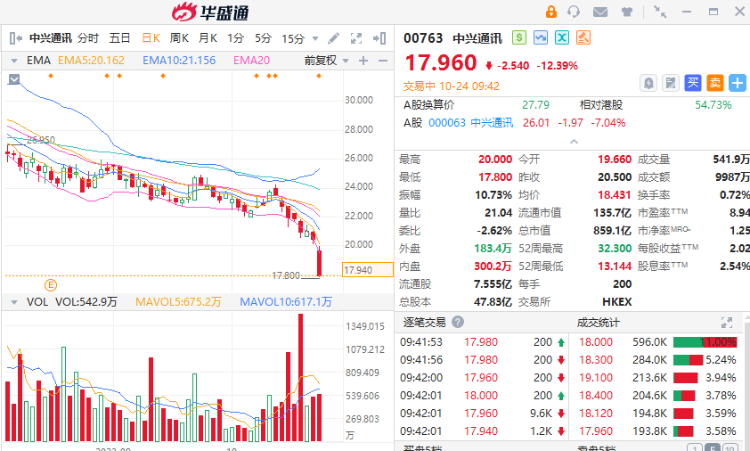Click the 最低 value 17.800
Viewport: 750px width, 451px height.
pos(495,177)
